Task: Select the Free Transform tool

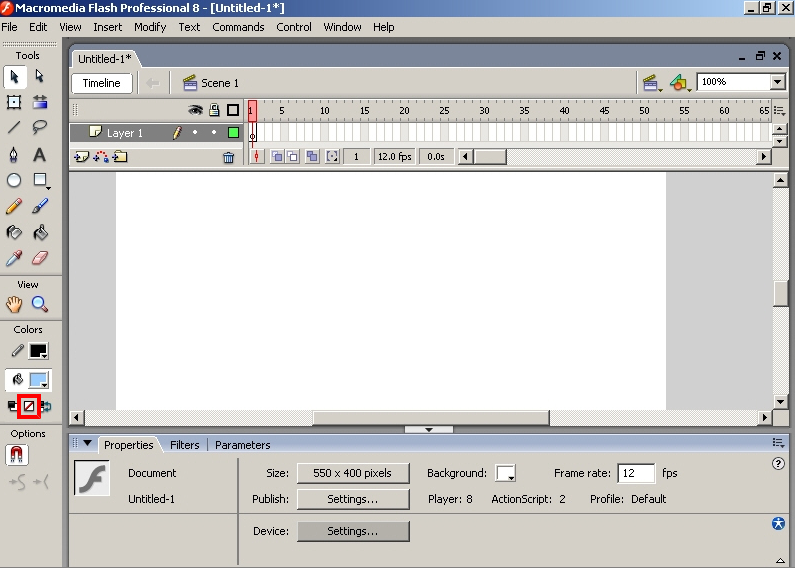Action: pyautogui.click(x=14, y=102)
